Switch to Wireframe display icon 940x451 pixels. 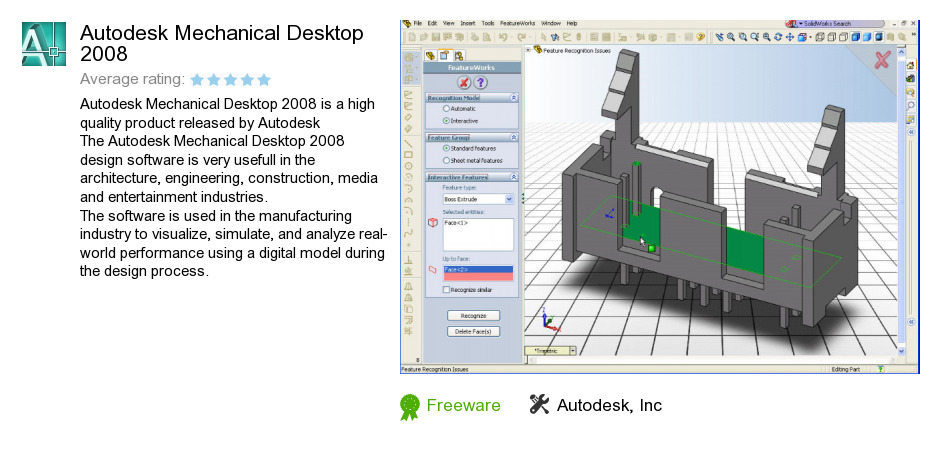[820, 37]
